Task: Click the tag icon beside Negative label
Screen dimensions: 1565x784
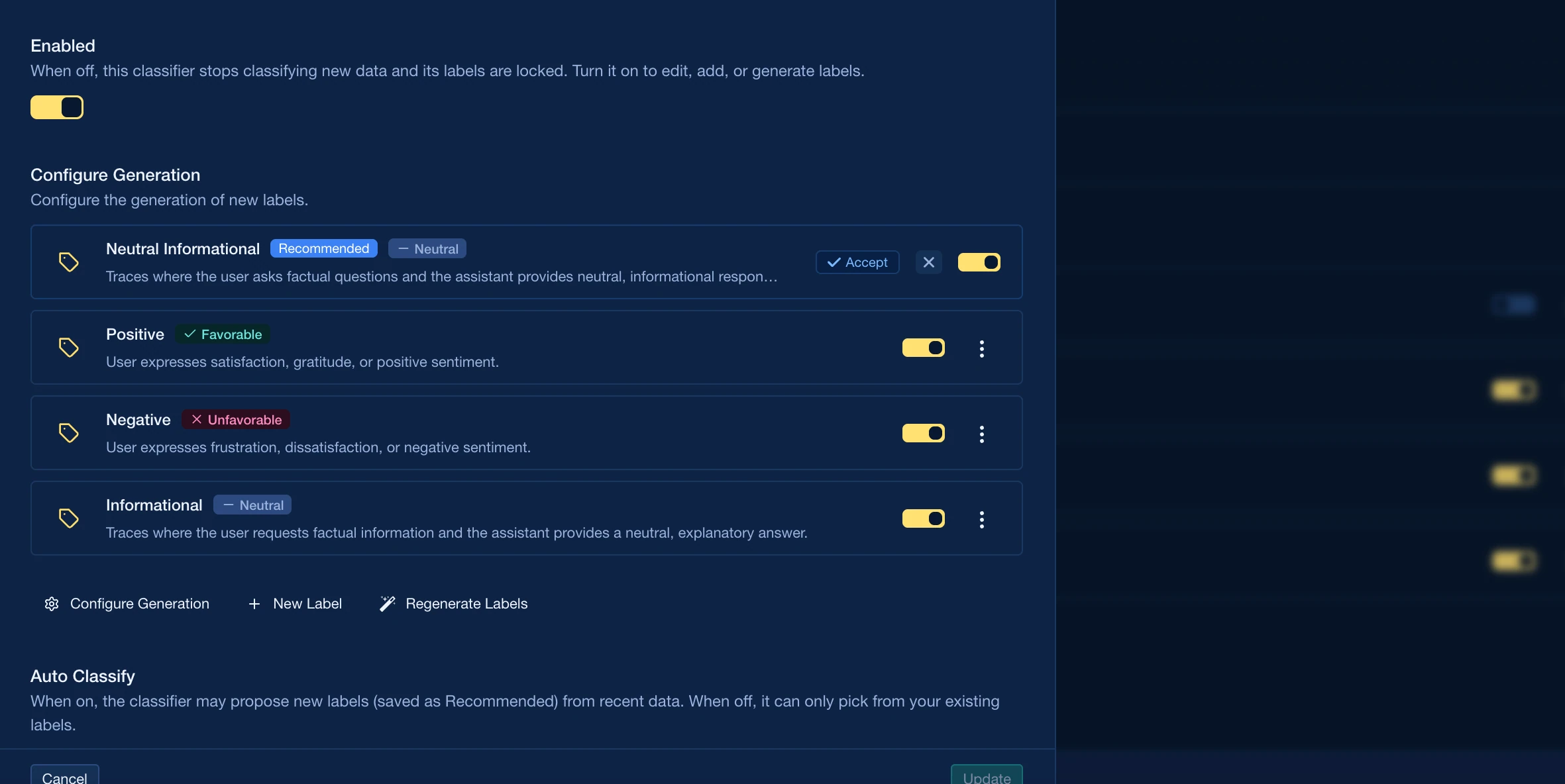Action: tap(69, 433)
